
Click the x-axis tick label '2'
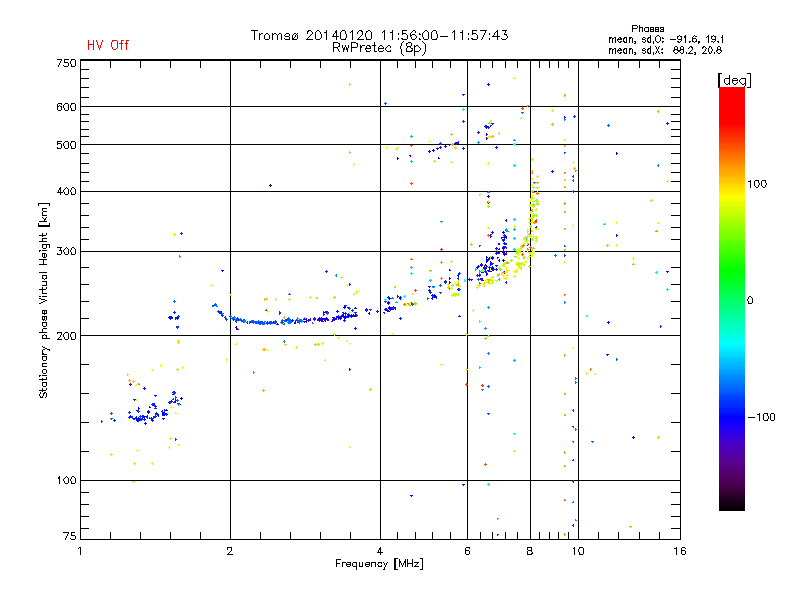230,551
